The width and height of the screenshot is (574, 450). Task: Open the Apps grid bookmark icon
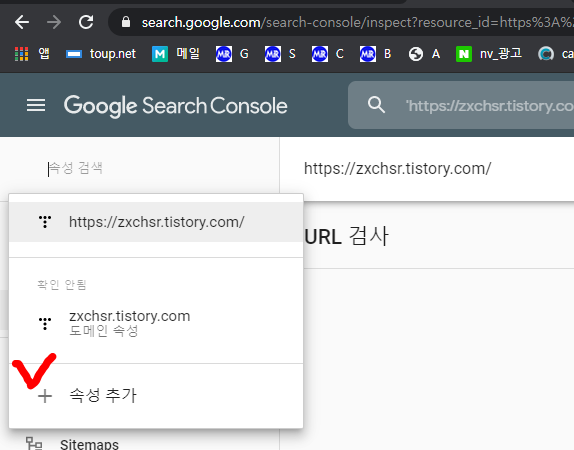(22, 54)
